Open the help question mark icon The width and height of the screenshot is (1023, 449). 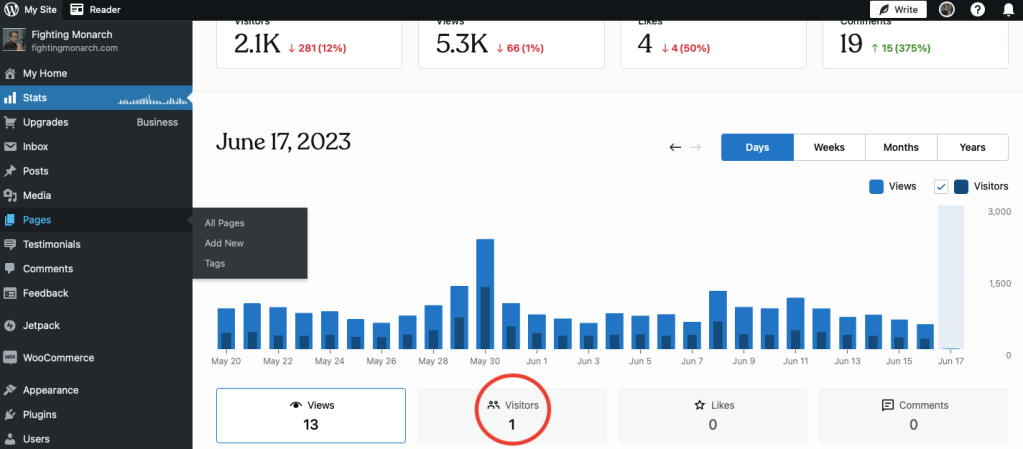click(x=977, y=10)
